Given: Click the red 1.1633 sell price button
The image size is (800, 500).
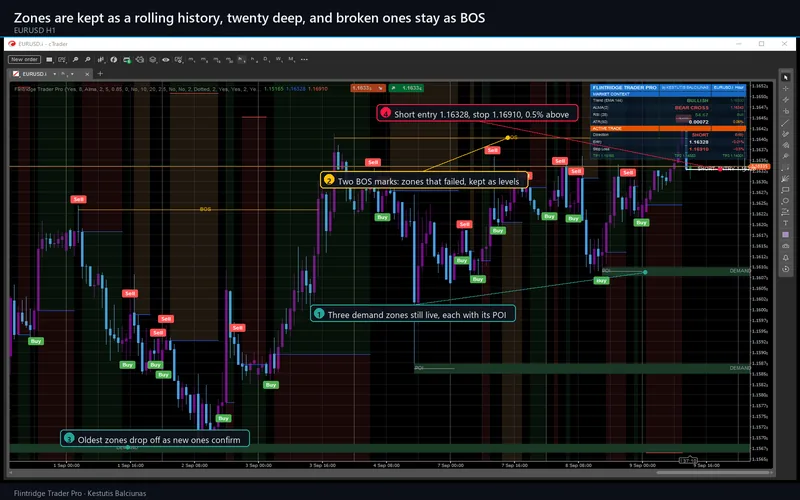Looking at the screenshot, I should coord(368,88).
